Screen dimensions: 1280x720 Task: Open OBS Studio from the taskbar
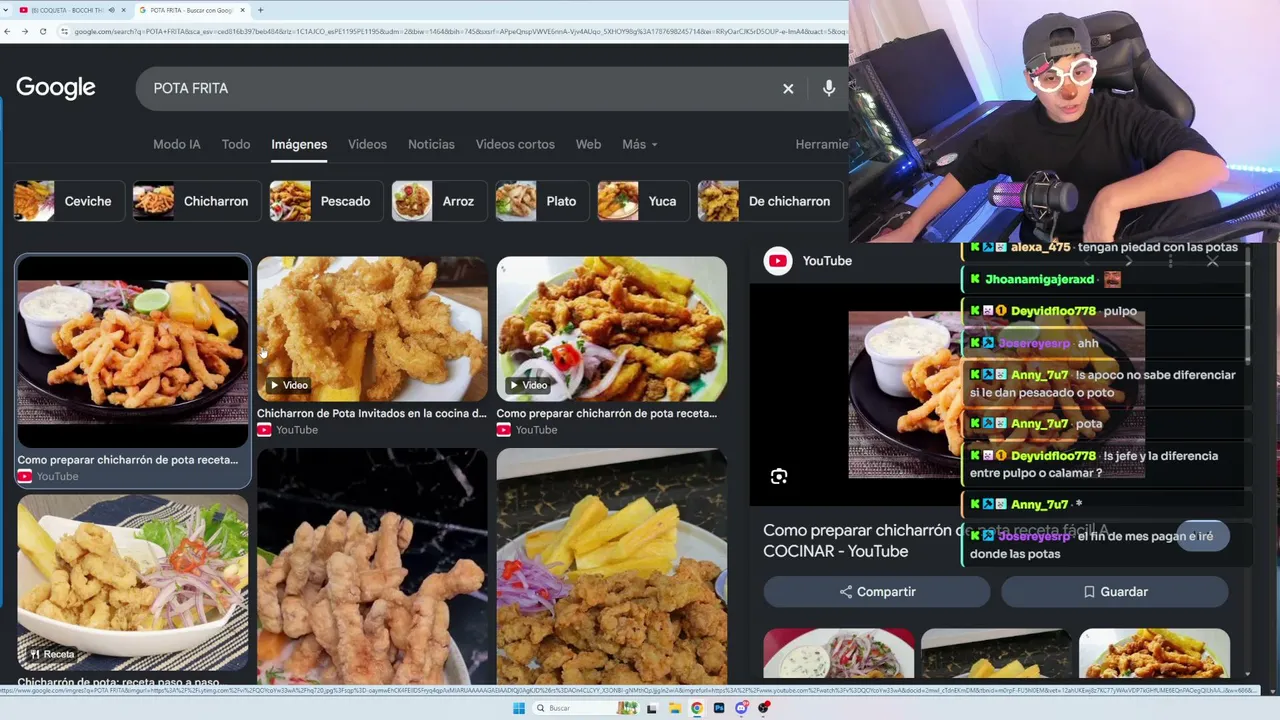(x=764, y=708)
